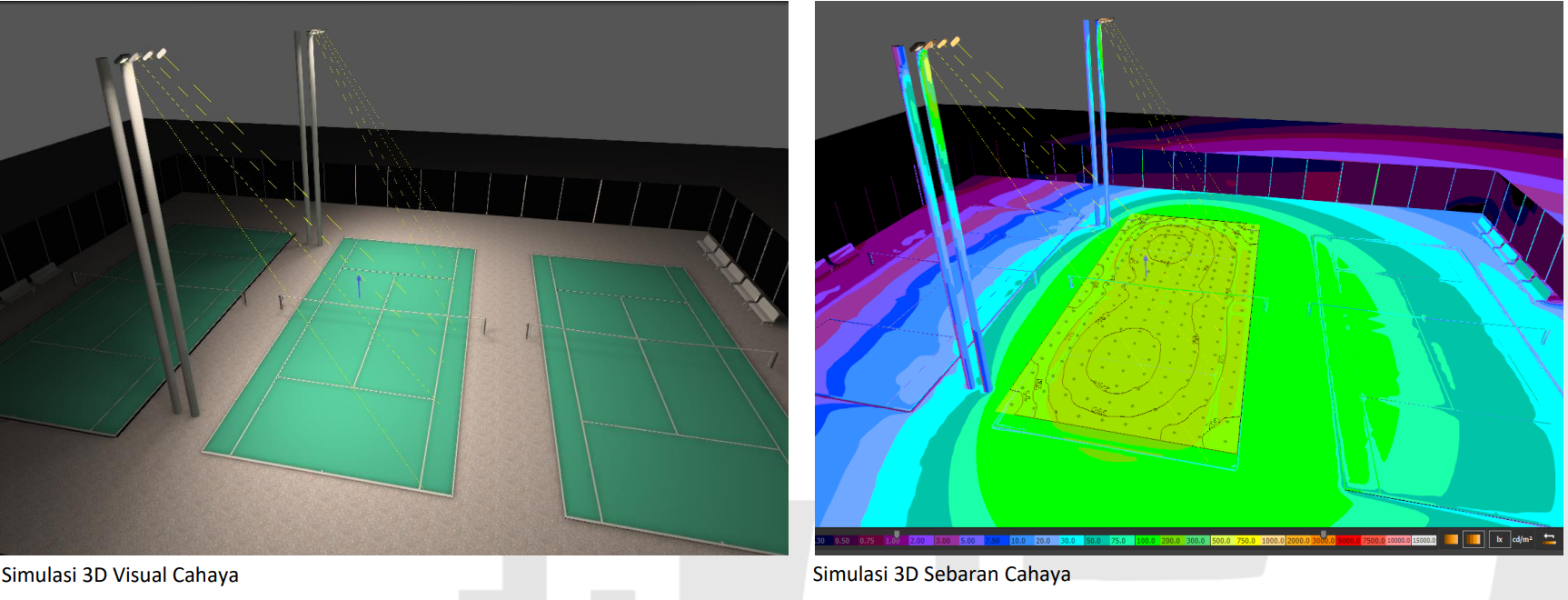
Task: Click the 100.0 green color swatch
Action: click(1145, 541)
